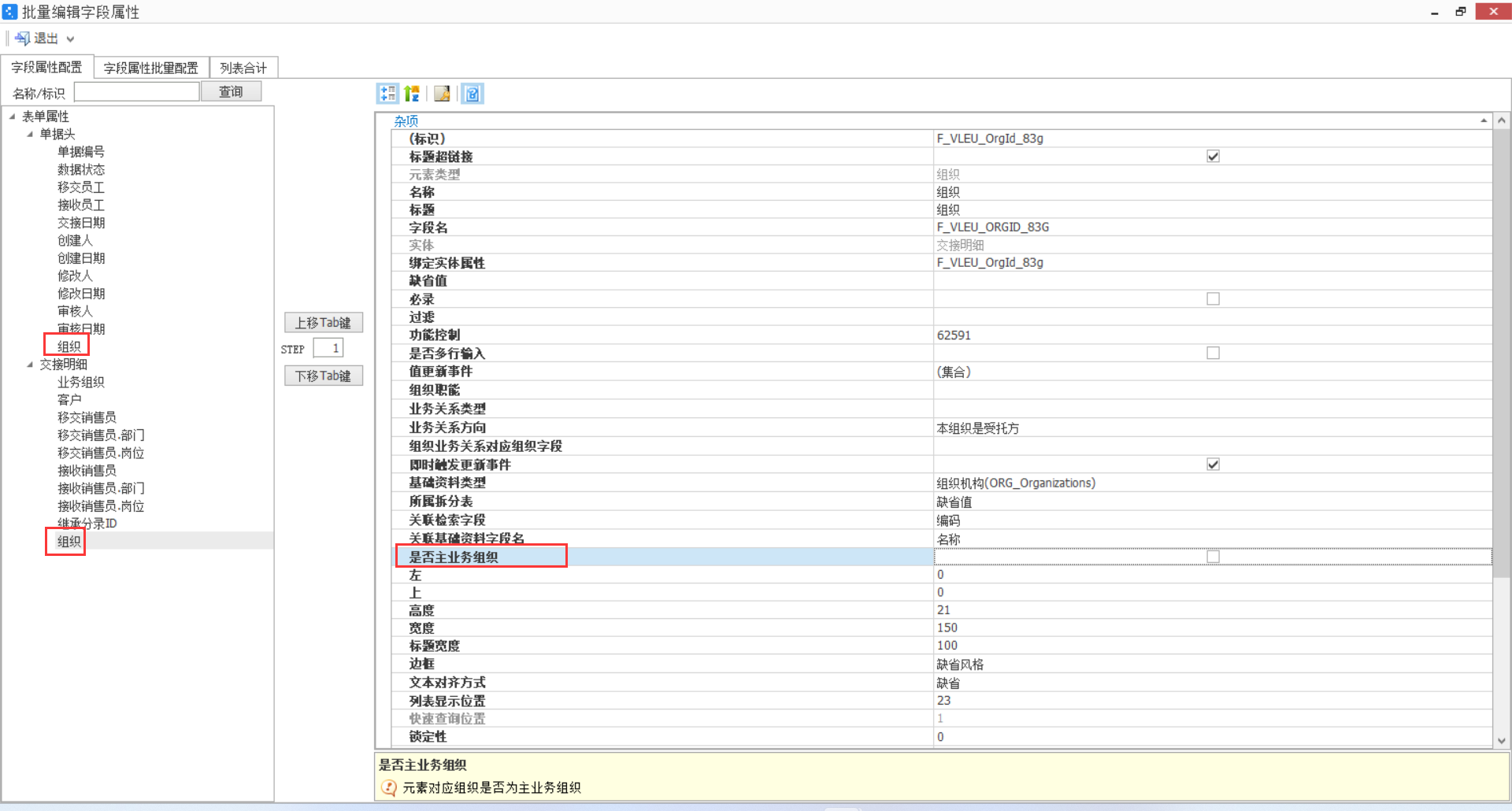
Task: Click the 功能控制 value 62591
Action: pos(954,335)
